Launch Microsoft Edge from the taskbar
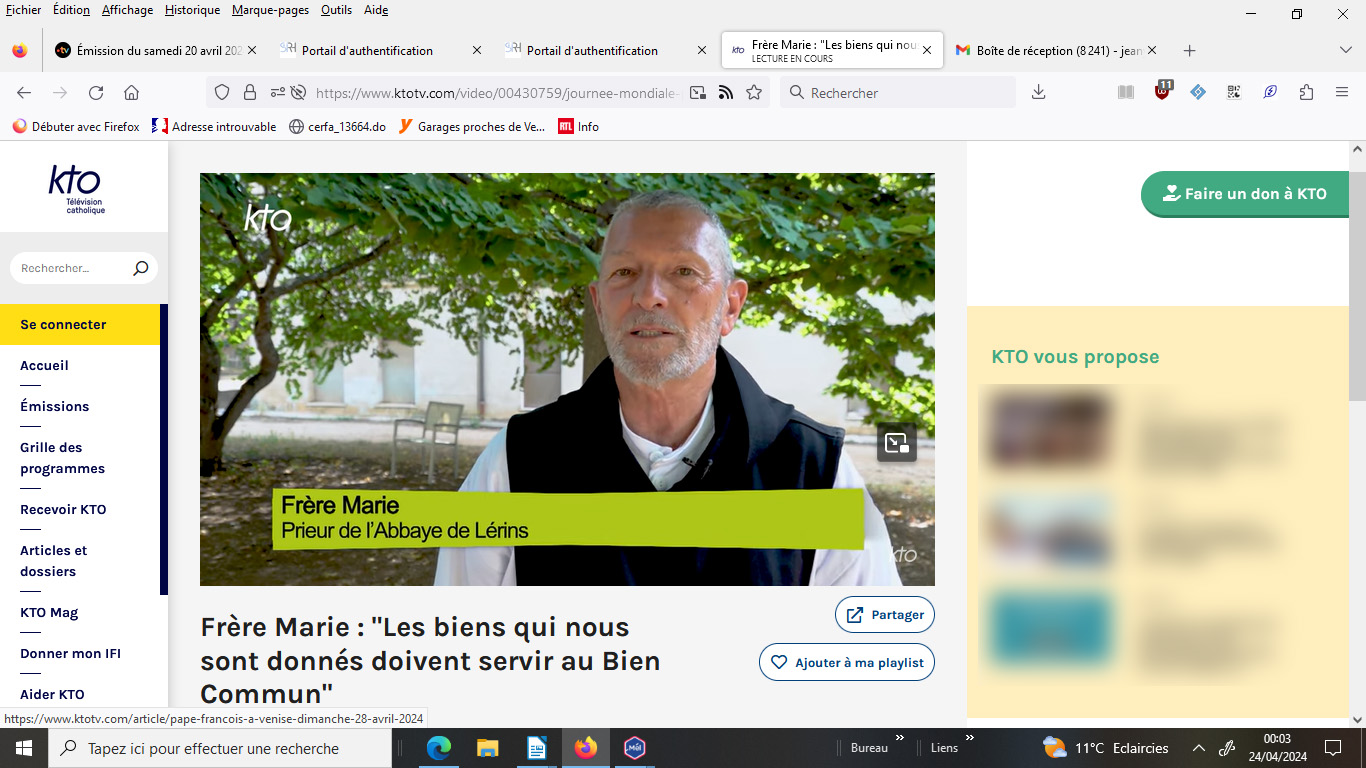Screen dimensions: 1366x768 (x=439, y=748)
